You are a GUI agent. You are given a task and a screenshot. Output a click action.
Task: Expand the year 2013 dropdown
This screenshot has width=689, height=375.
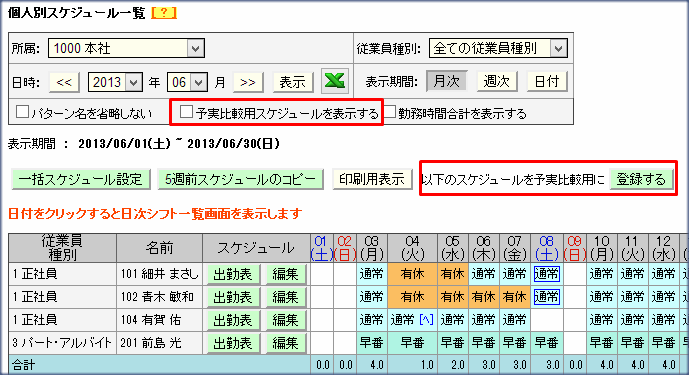[115, 82]
